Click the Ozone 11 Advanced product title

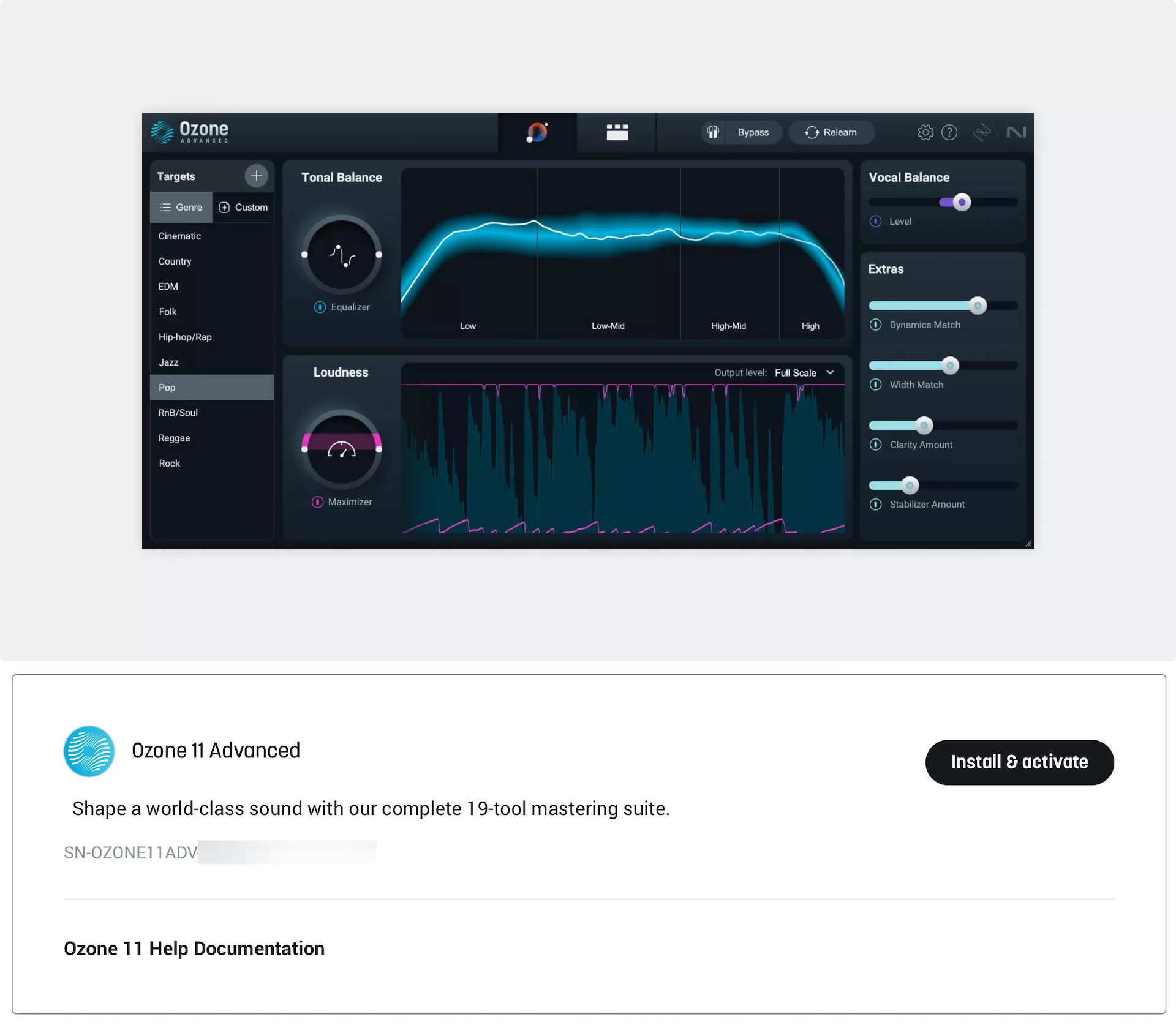tap(216, 750)
